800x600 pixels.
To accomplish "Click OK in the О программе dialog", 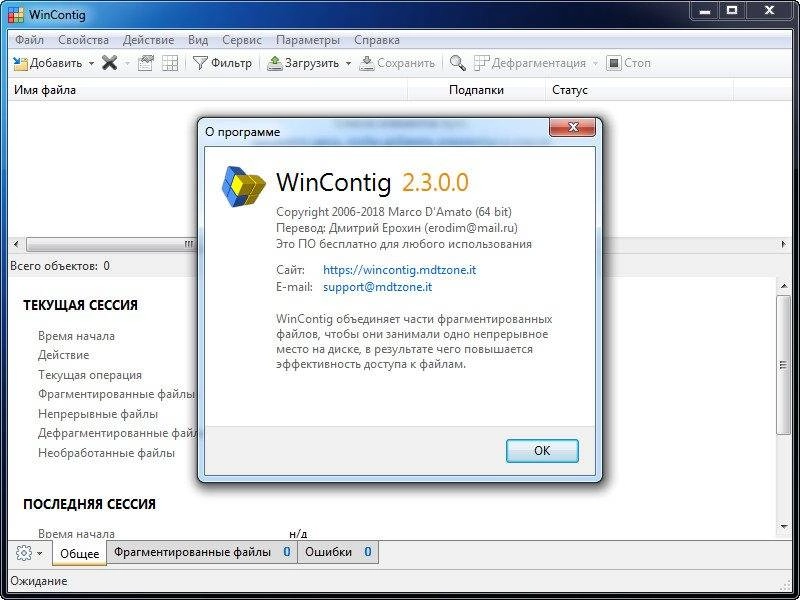I will tap(542, 451).
